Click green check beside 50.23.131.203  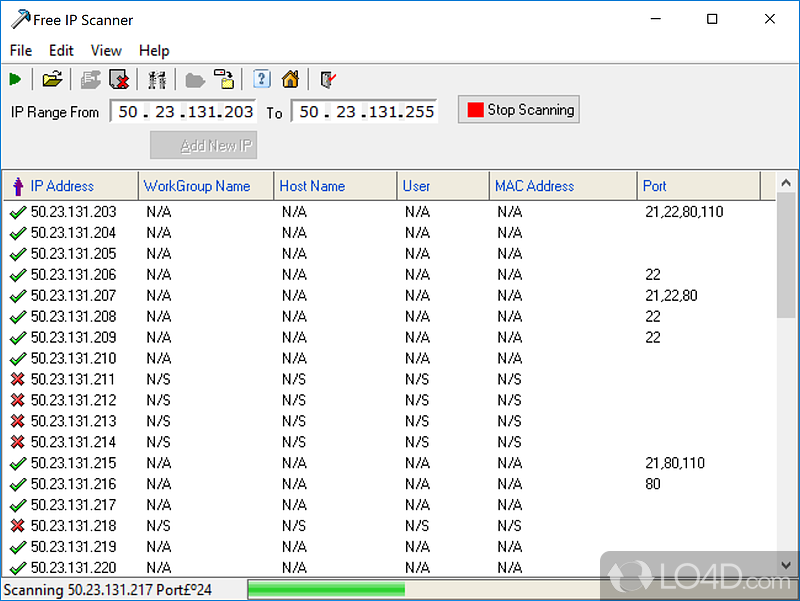[x=18, y=212]
